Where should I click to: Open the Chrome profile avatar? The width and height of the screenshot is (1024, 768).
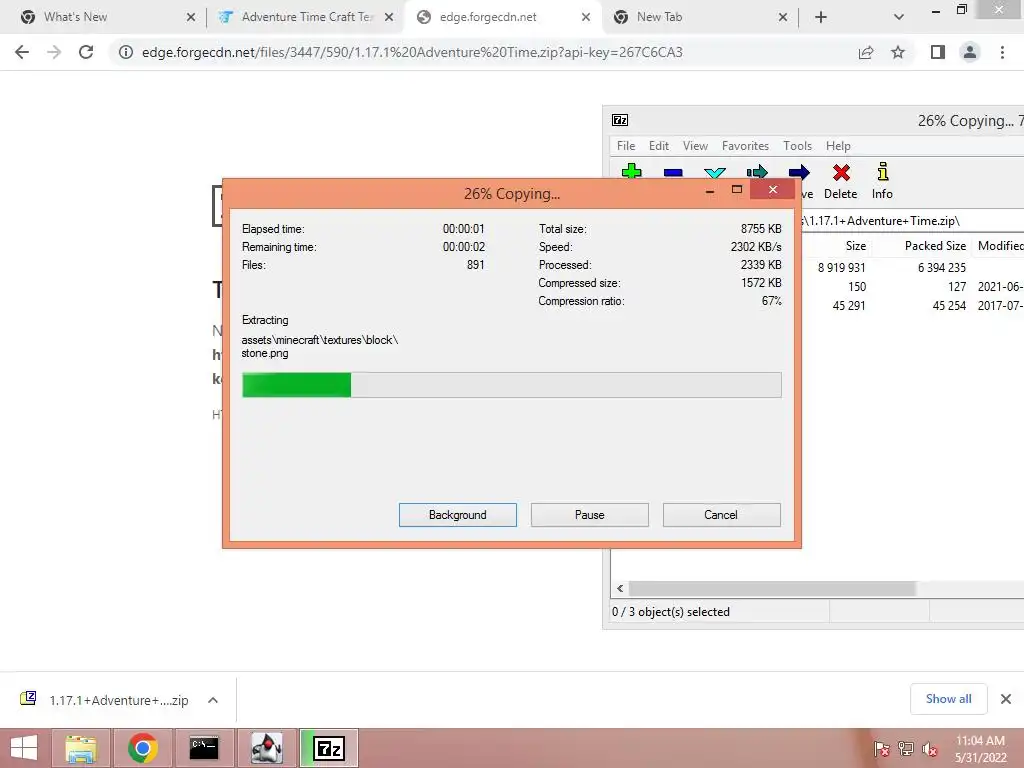(970, 52)
